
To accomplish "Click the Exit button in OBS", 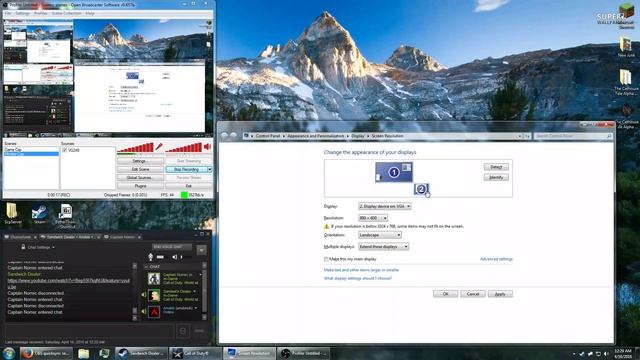I will pos(189,186).
